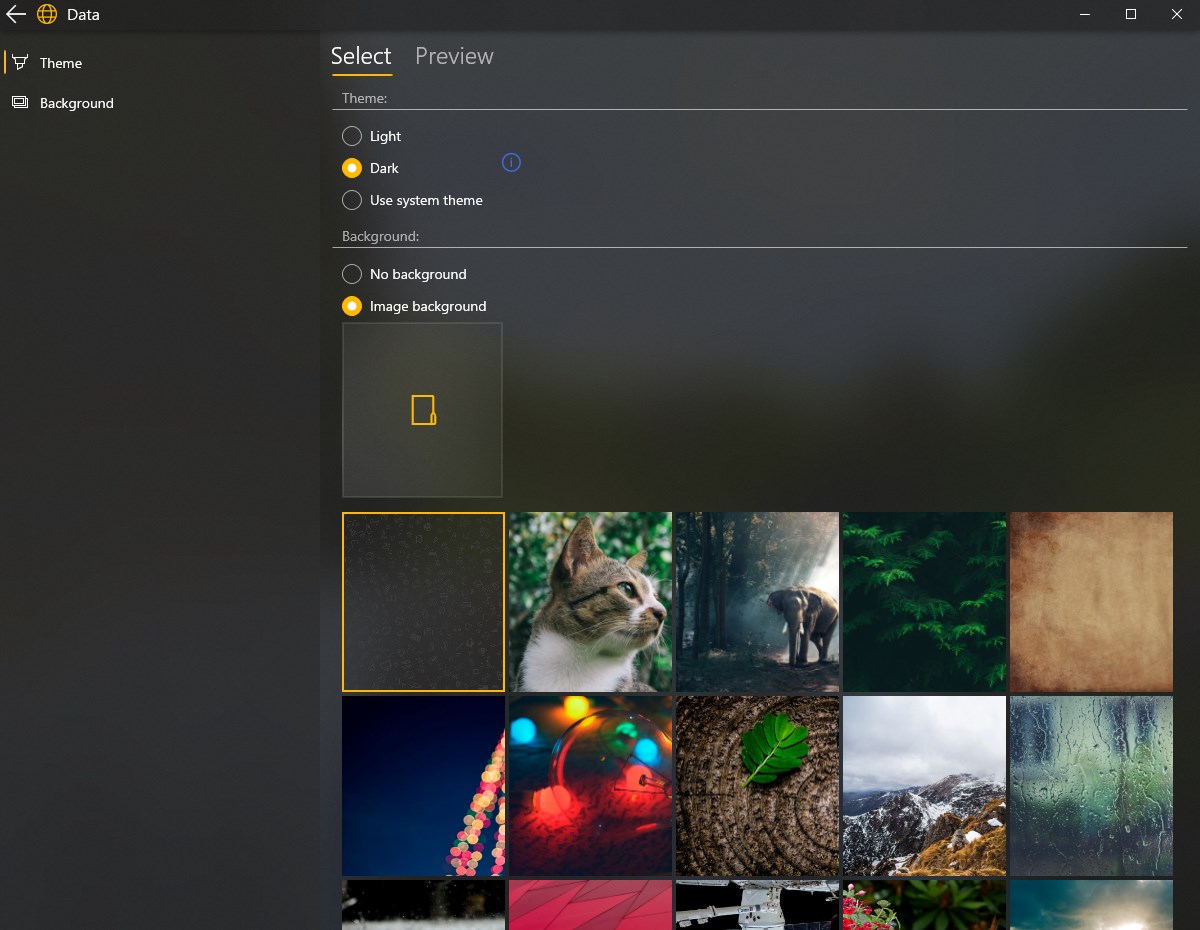This screenshot has width=1200, height=930.
Task: Select the Image background option
Action: point(415,306)
